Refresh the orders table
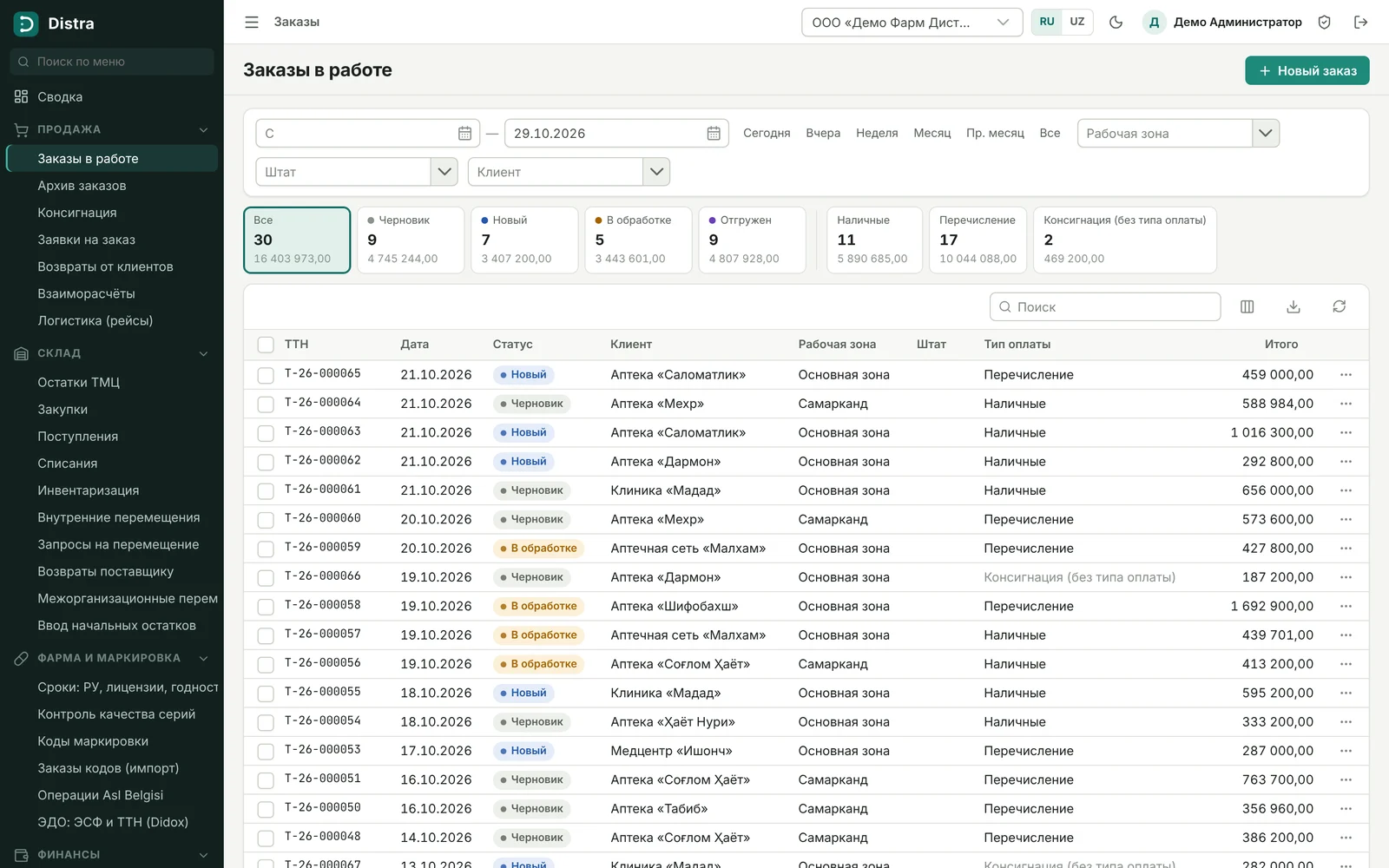This screenshot has height=868, width=1389. [1340, 306]
